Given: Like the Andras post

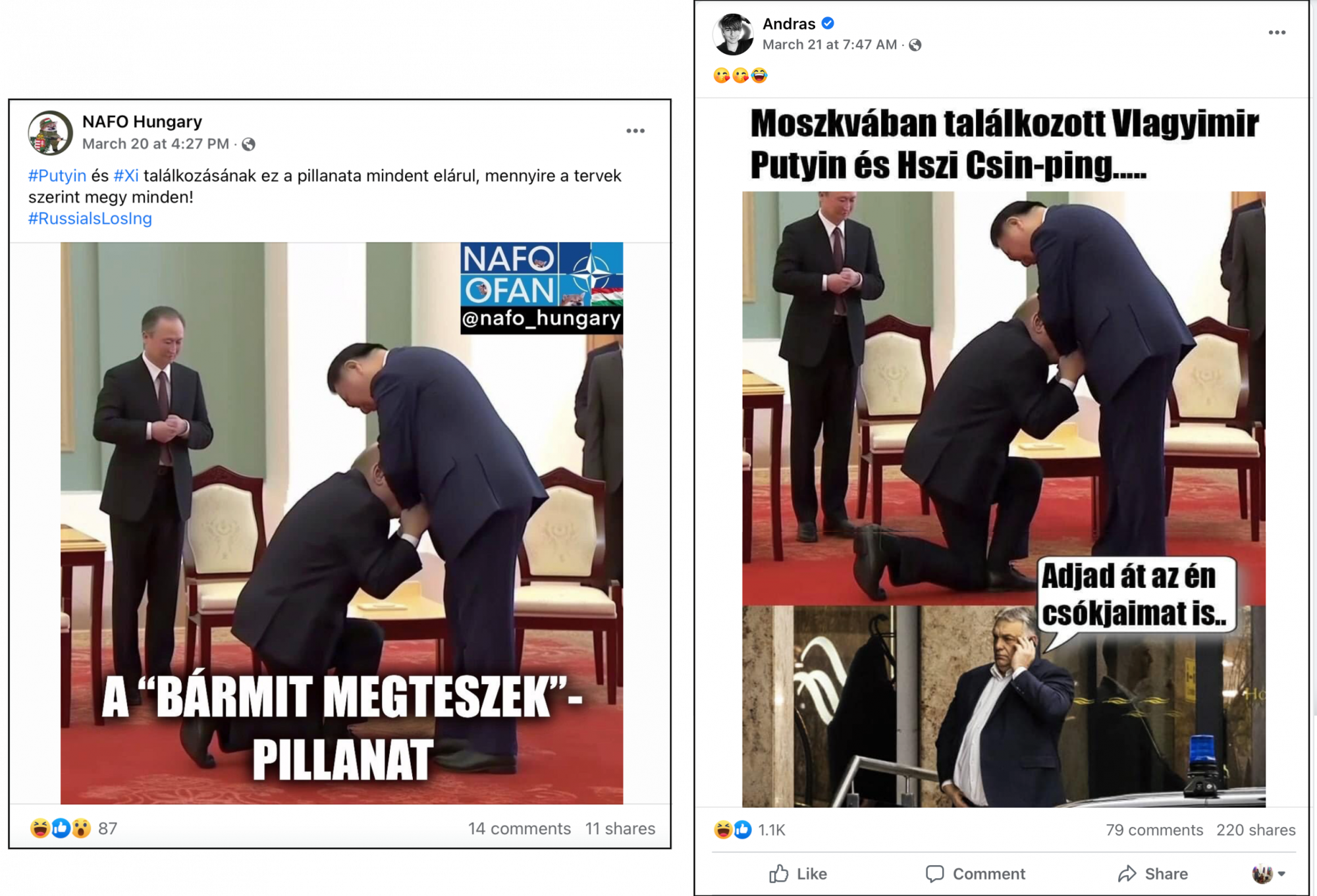Looking at the screenshot, I should [798, 874].
